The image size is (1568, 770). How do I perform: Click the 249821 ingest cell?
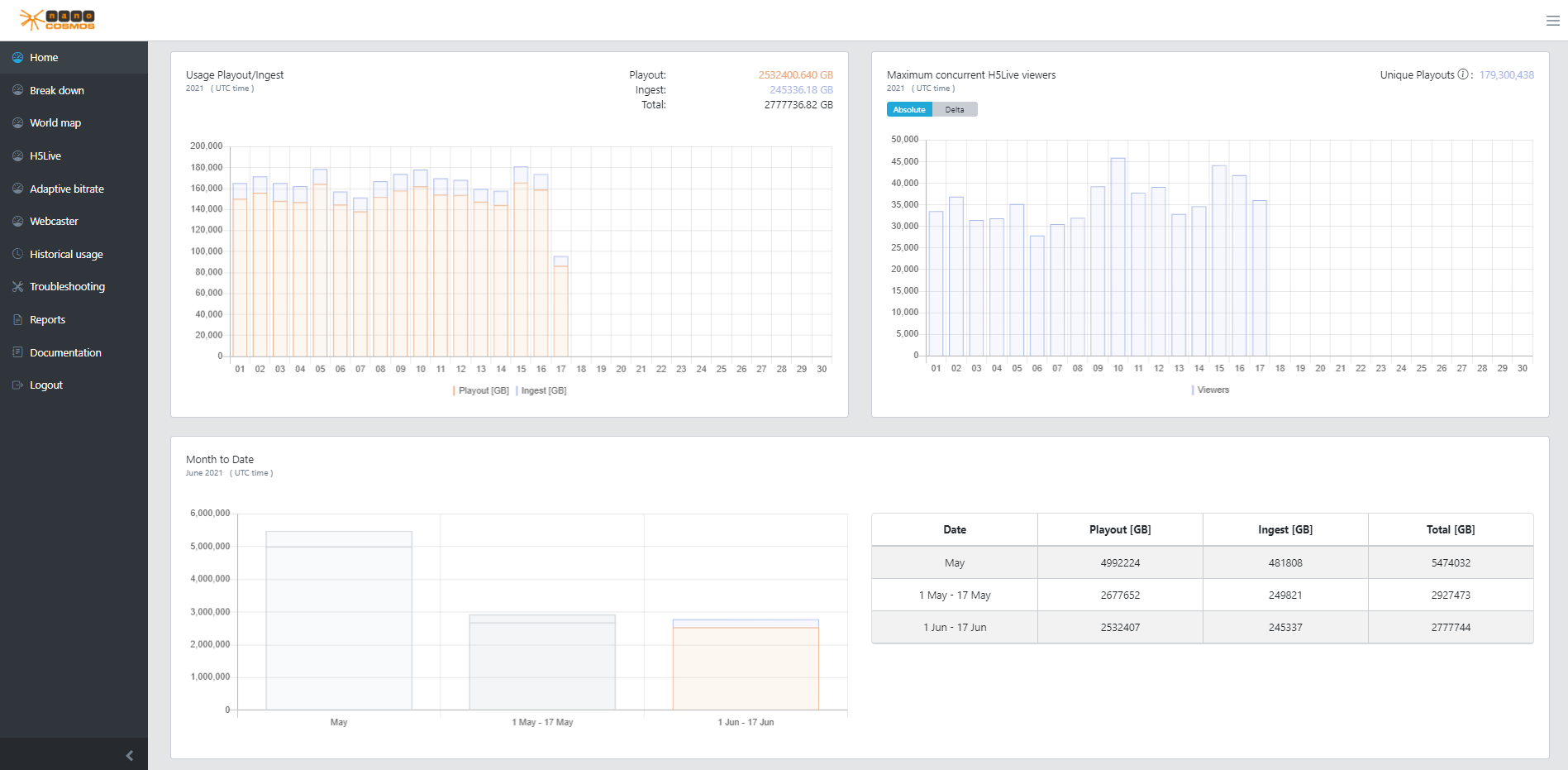point(1285,595)
